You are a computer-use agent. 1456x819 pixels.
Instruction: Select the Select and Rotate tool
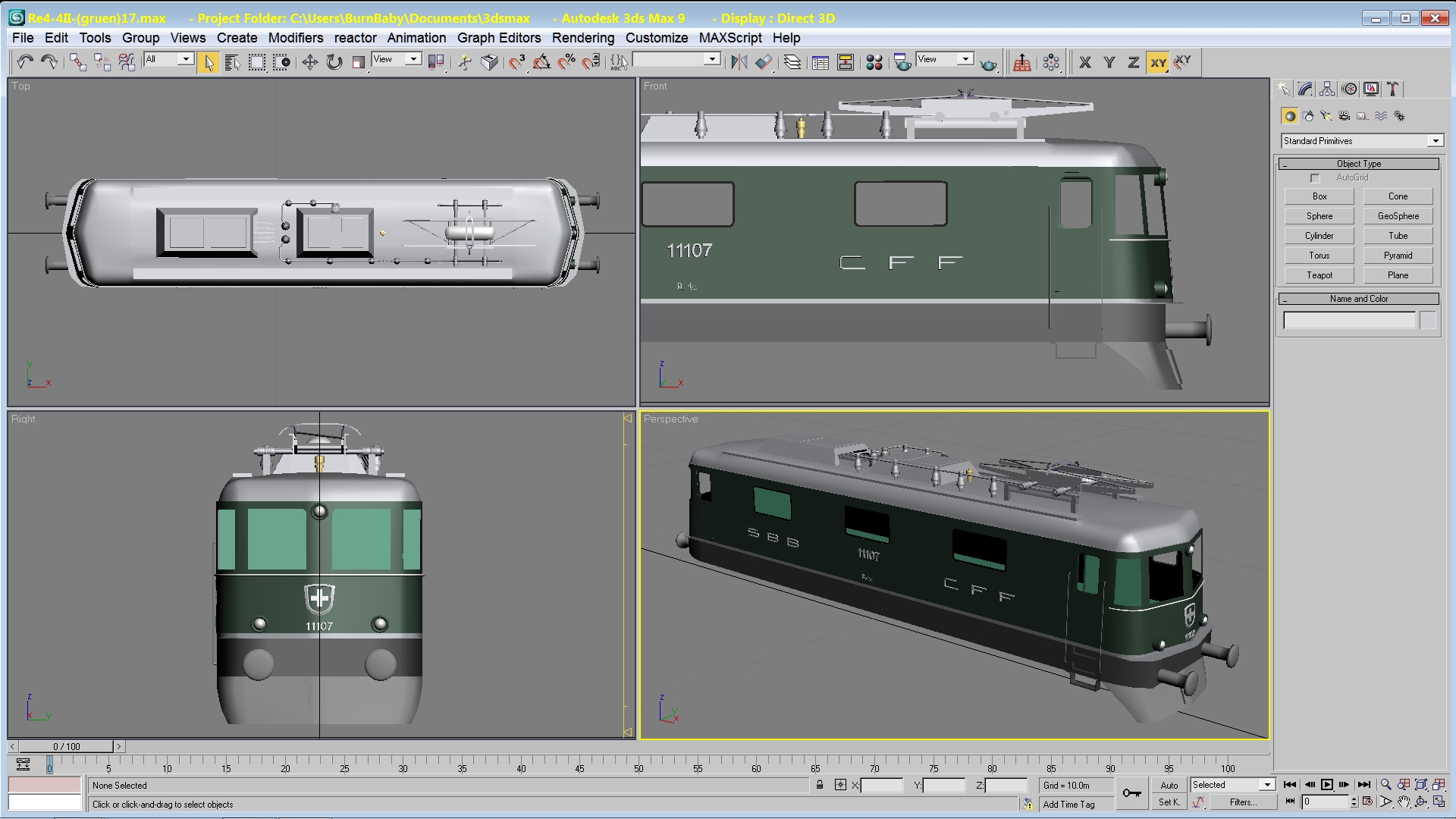pyautogui.click(x=334, y=62)
